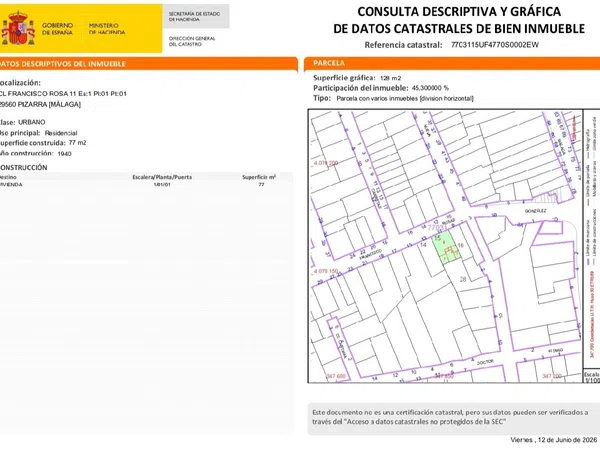This screenshot has height=450, width=600.
Task: Click the title 'CONSULTA DESCRIPTIVA Y GRÁFICA'
Action: 459,11
